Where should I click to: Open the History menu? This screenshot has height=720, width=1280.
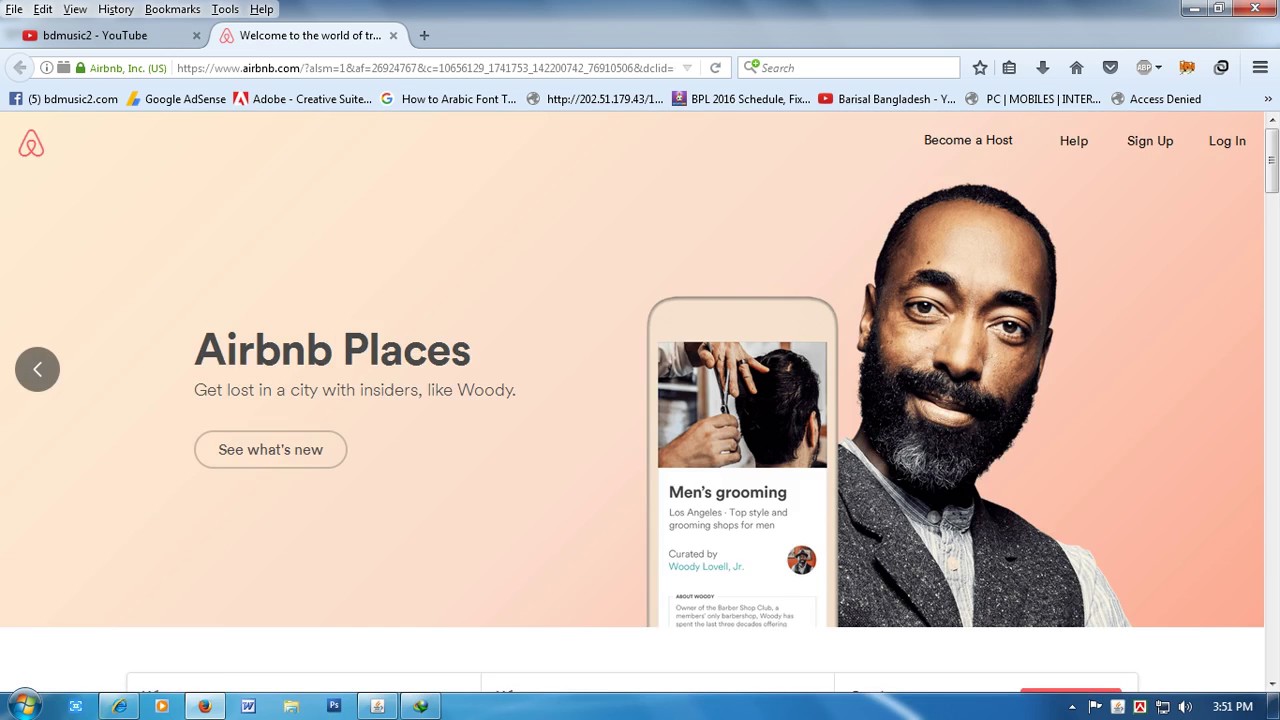pyautogui.click(x=116, y=9)
